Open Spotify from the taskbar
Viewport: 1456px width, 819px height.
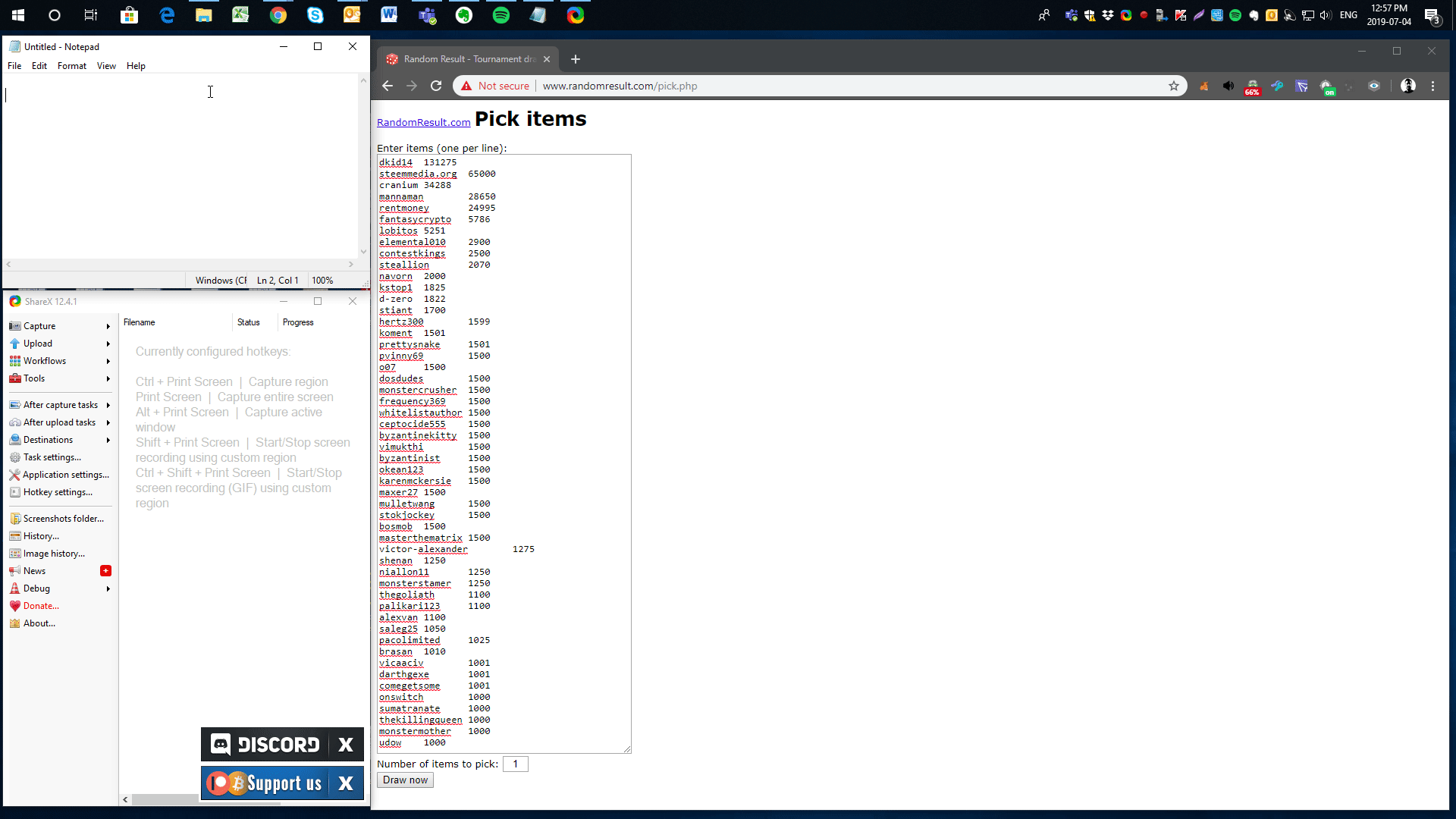(x=501, y=15)
